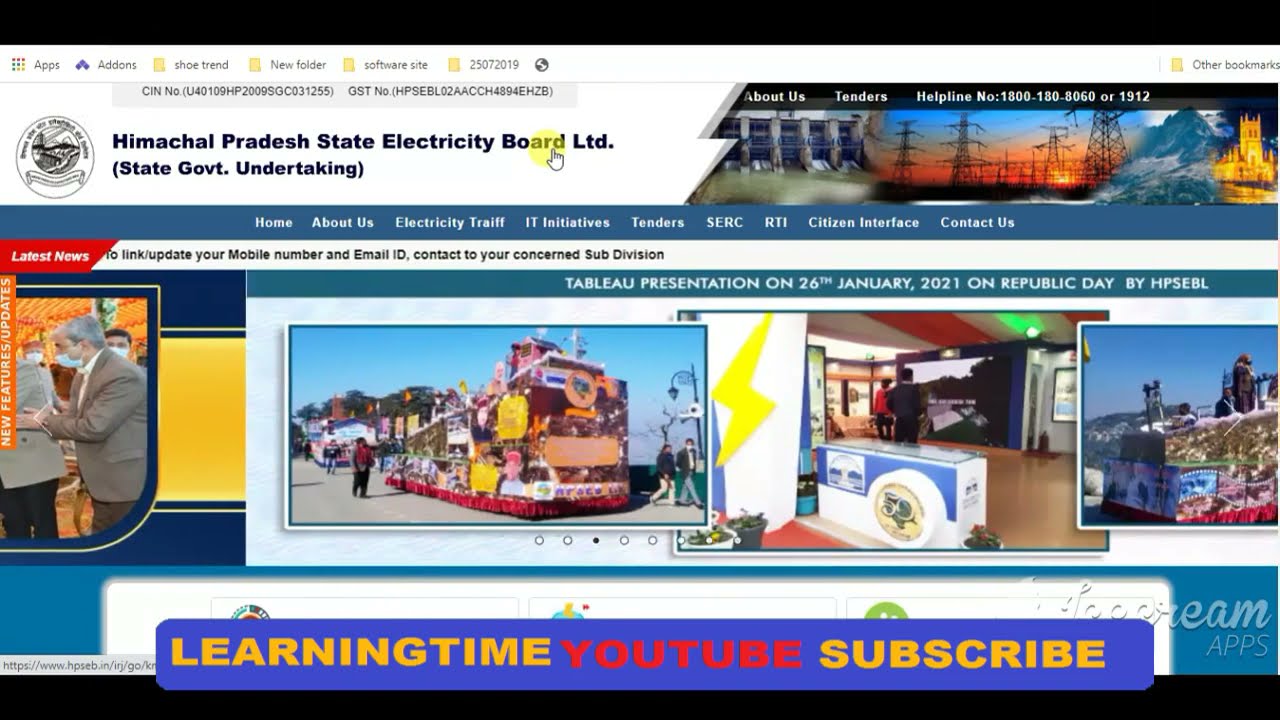
Task: Open Contact Us page
Action: click(978, 223)
